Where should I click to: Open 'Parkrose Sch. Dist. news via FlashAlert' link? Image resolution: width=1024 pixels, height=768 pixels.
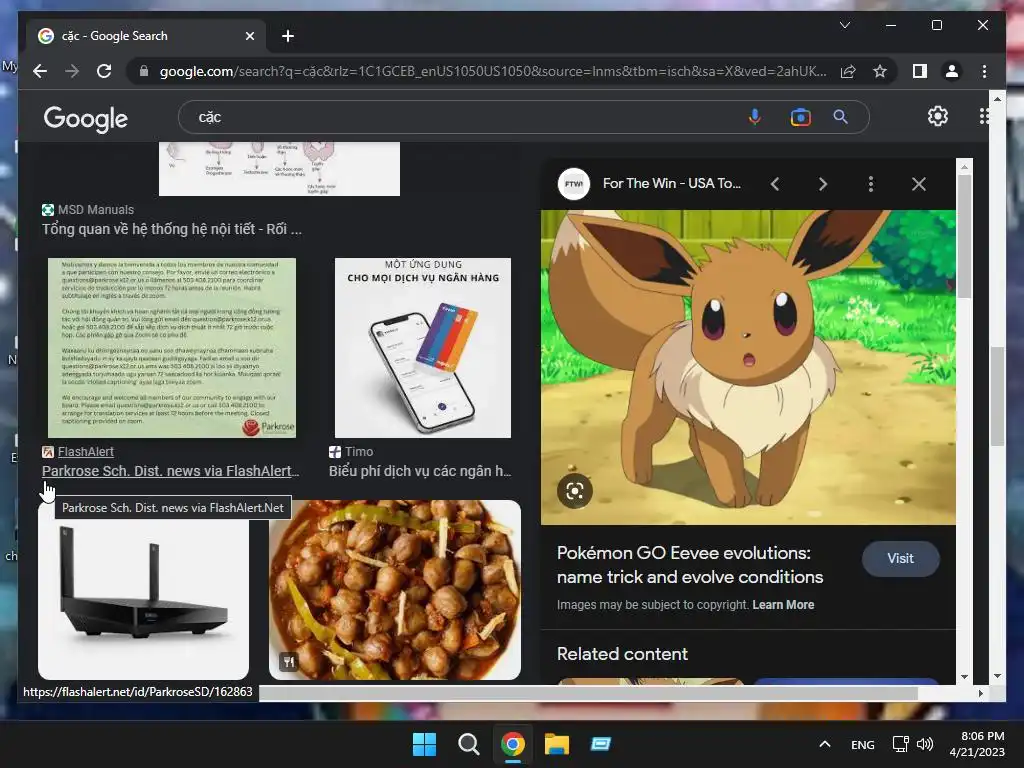170,471
